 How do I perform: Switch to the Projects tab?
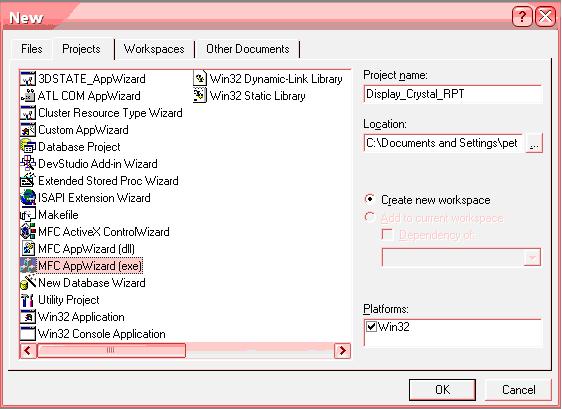[81, 49]
